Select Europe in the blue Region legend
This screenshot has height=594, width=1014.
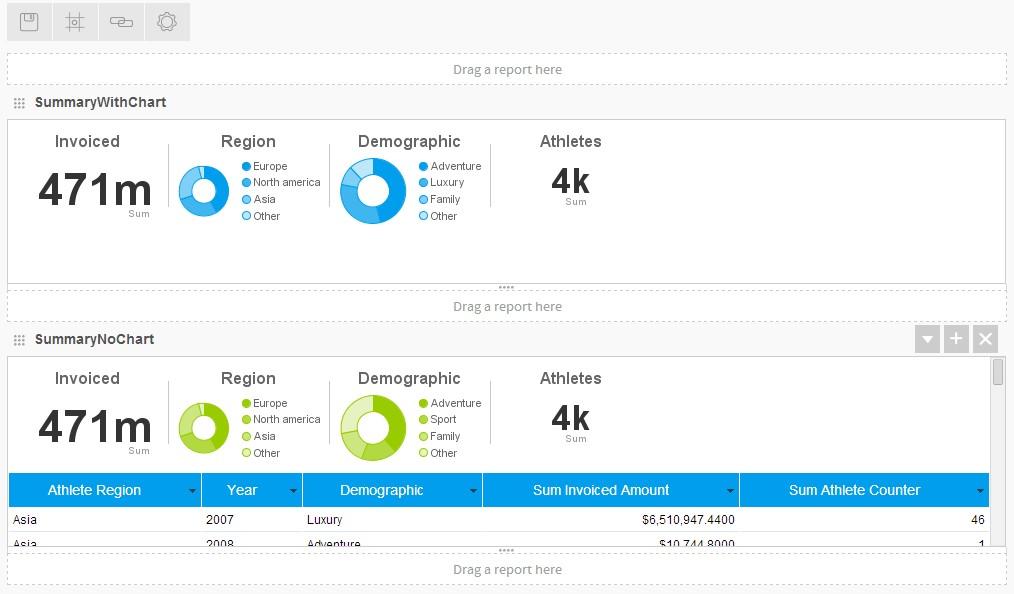coord(264,166)
